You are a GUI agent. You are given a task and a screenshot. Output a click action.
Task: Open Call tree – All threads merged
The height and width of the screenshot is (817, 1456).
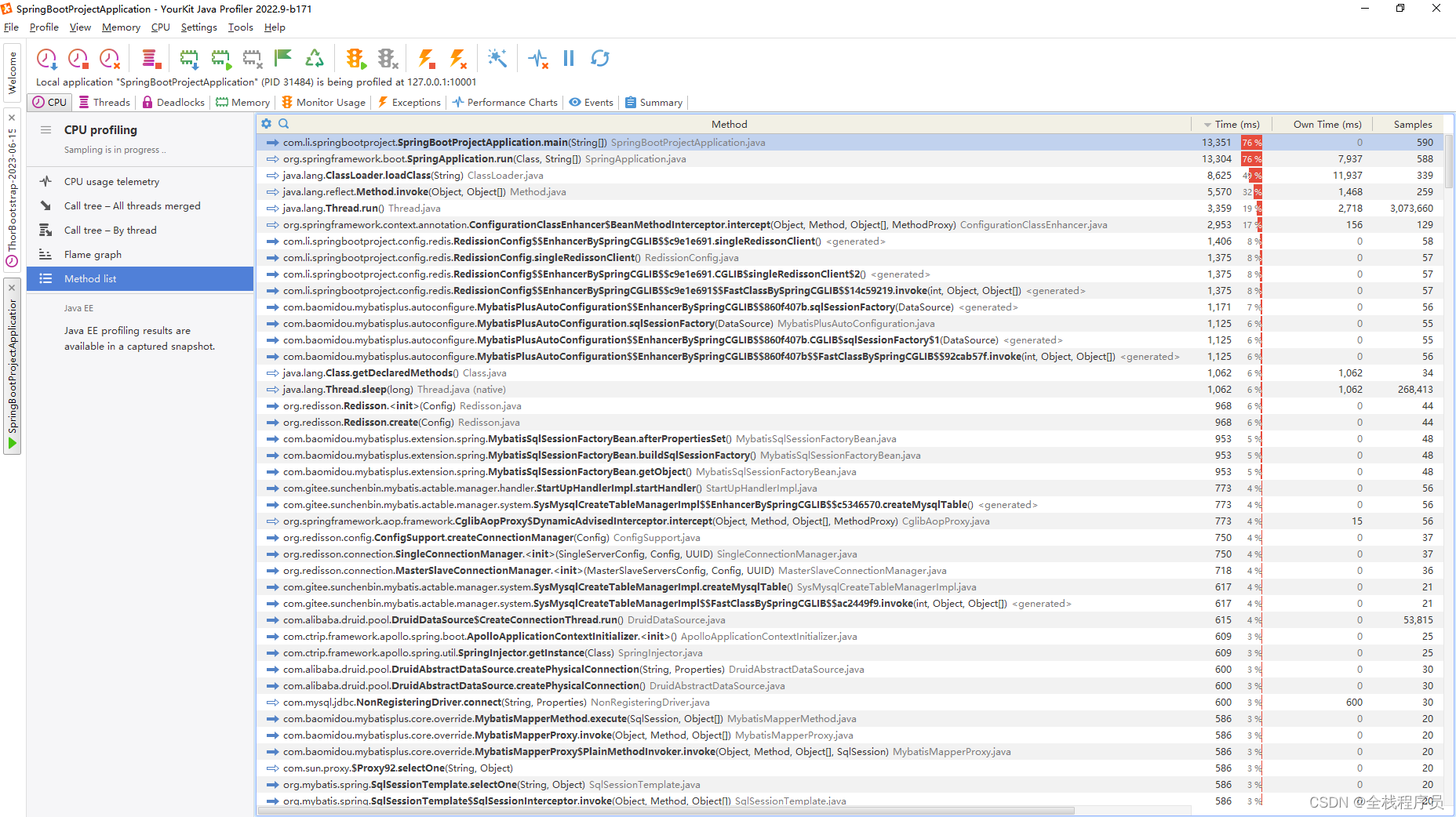coord(140,206)
